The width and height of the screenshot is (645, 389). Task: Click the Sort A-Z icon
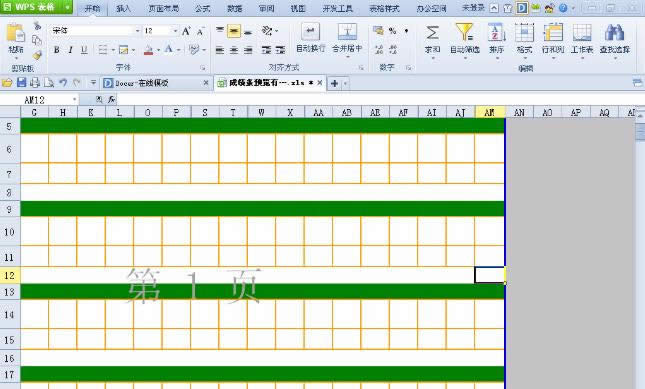(x=497, y=32)
